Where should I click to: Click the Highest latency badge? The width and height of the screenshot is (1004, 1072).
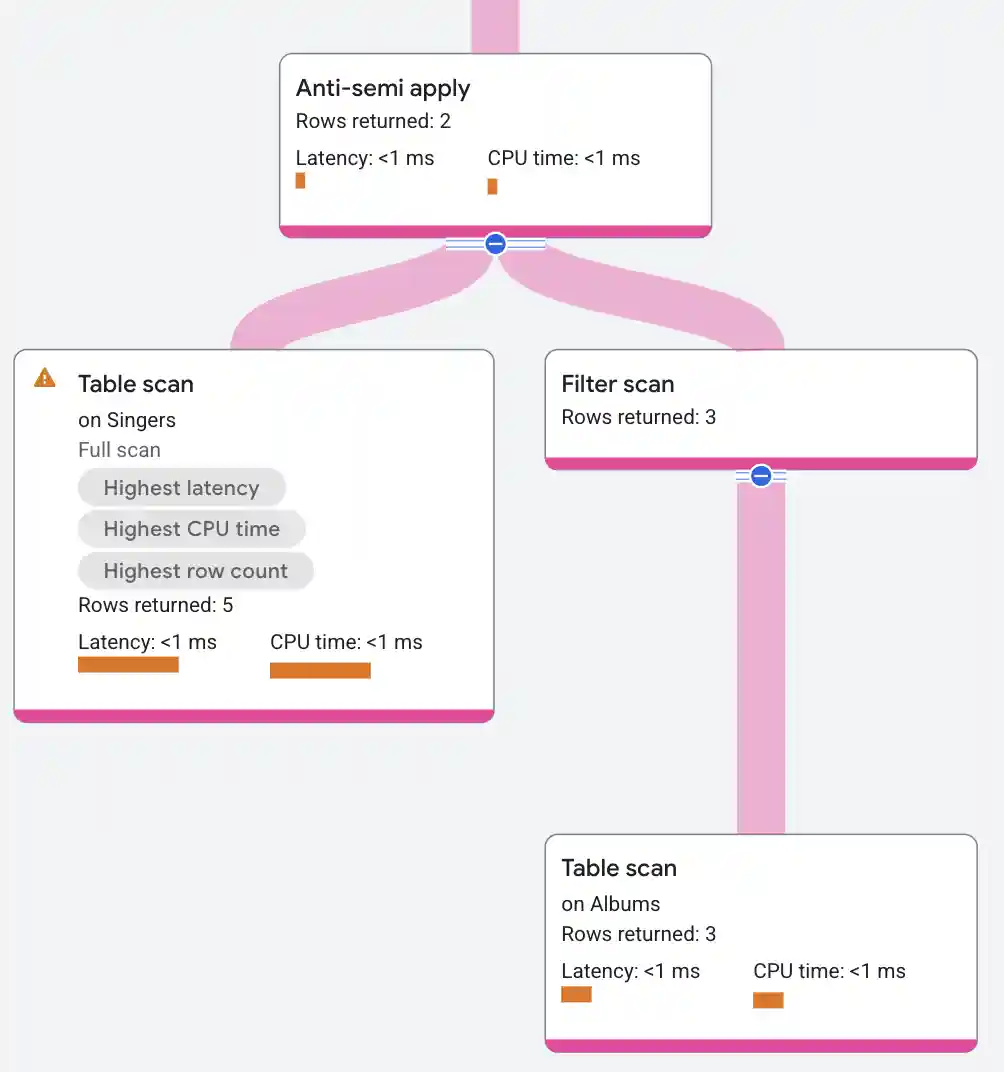click(181, 487)
